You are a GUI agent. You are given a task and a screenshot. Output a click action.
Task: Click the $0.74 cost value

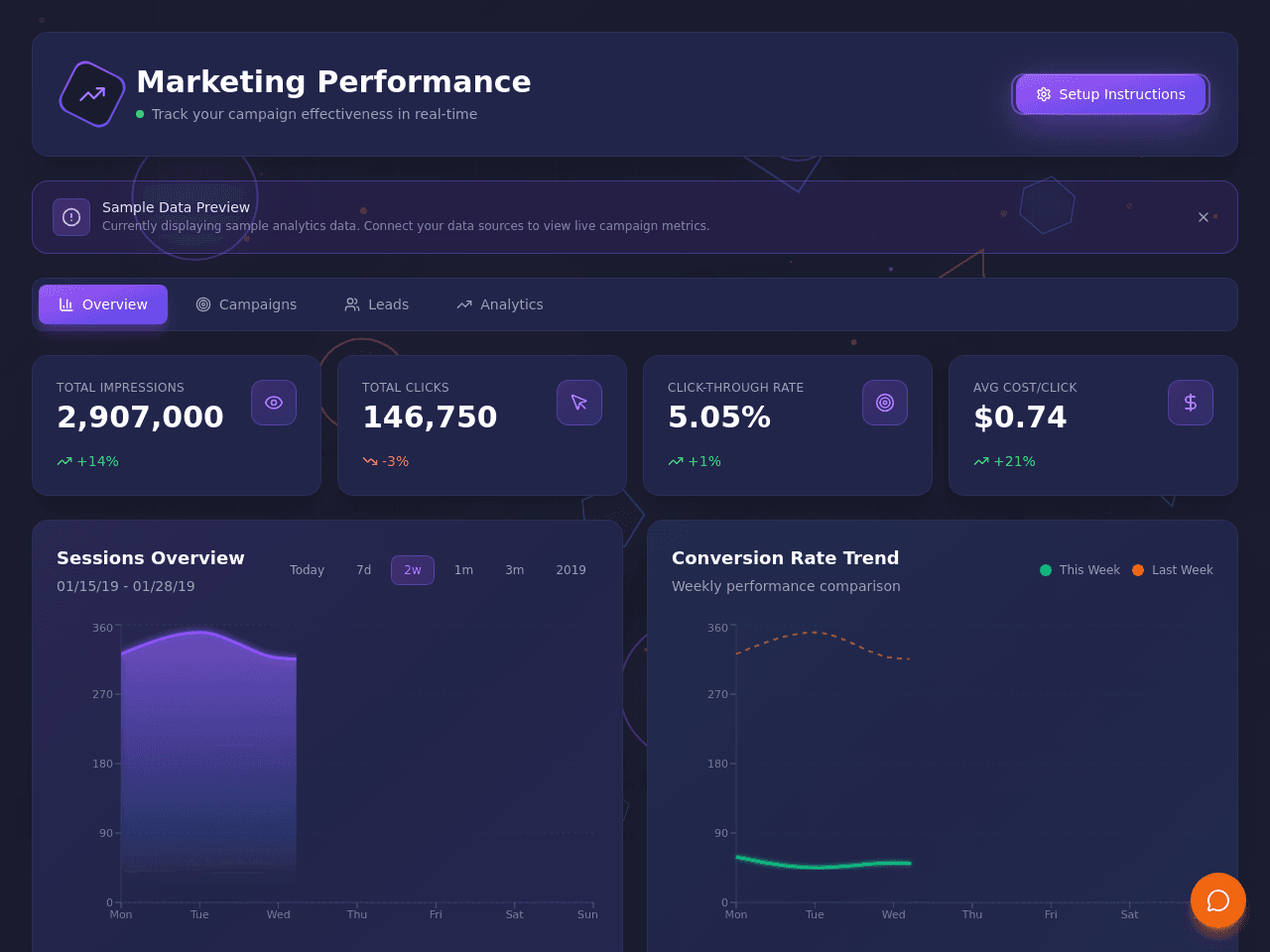pyautogui.click(x=1020, y=417)
